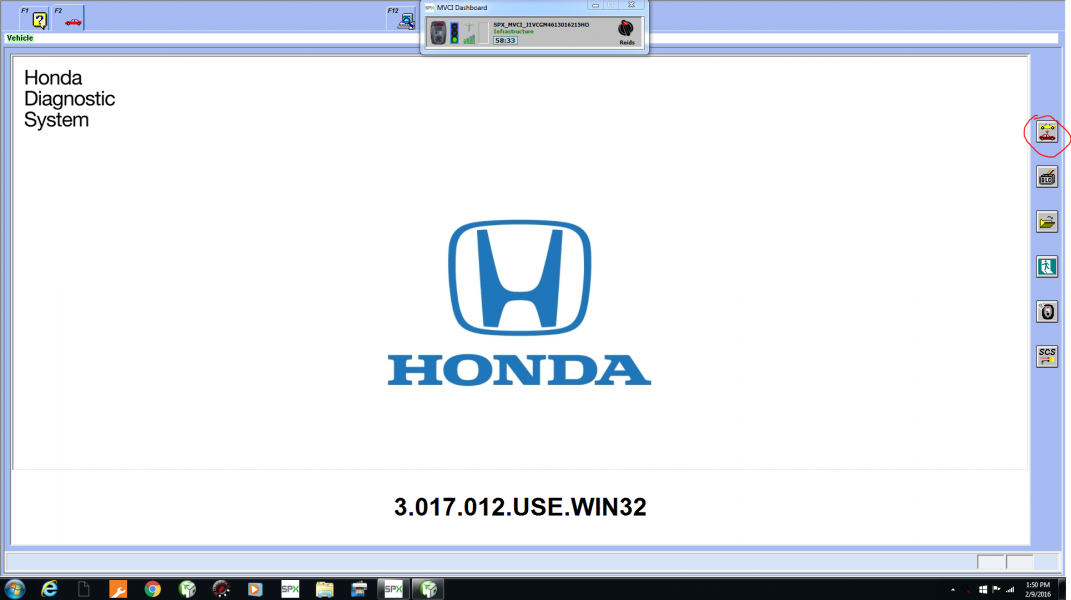Click the F12 computer screen icon
Viewport: 1071px width, 600px height.
[406, 21]
